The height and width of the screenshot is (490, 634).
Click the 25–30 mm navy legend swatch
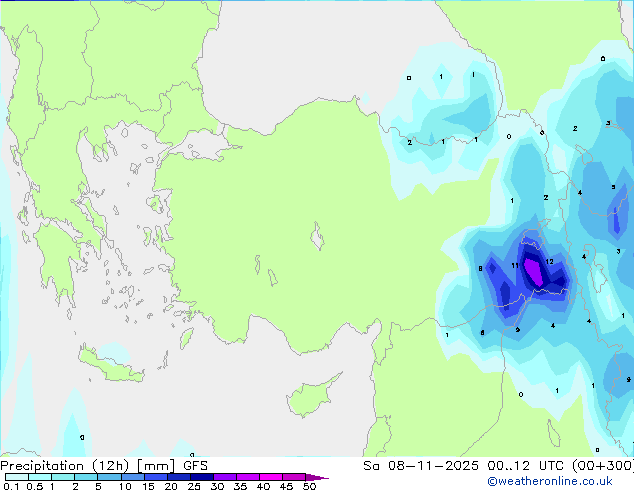coord(202,477)
